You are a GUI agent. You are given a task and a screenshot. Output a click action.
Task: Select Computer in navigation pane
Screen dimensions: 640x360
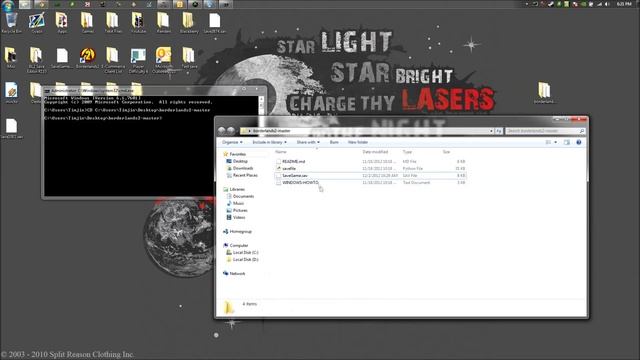[x=236, y=245]
